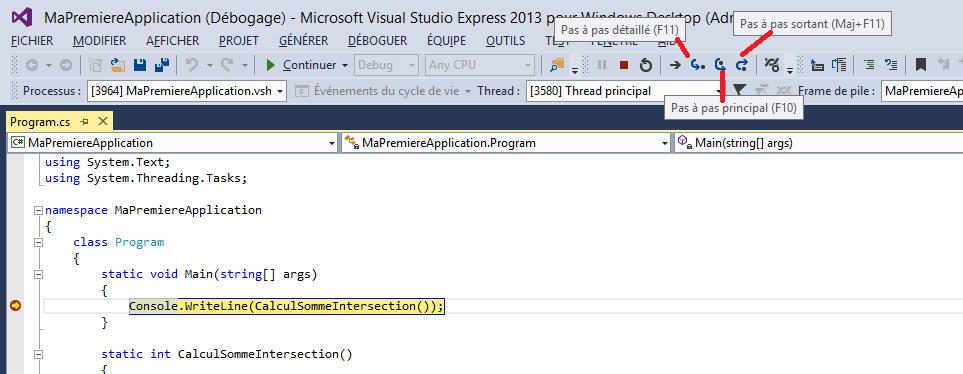Click the redo arrow icon
The width and height of the screenshot is (963, 374).
[227, 64]
